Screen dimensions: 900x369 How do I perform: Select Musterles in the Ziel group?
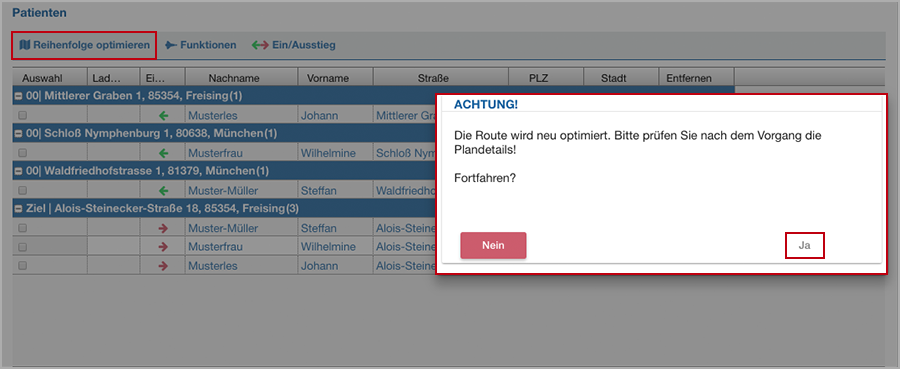point(212,266)
